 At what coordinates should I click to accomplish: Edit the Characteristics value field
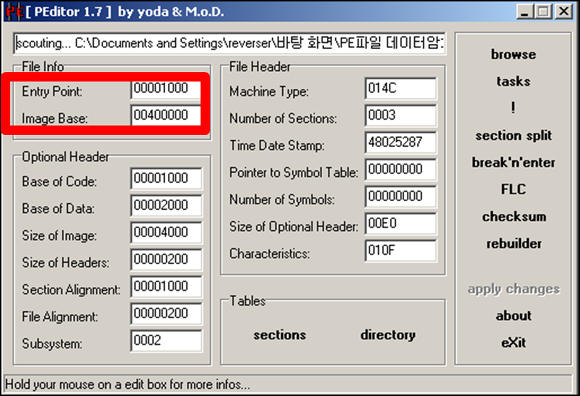pos(401,251)
